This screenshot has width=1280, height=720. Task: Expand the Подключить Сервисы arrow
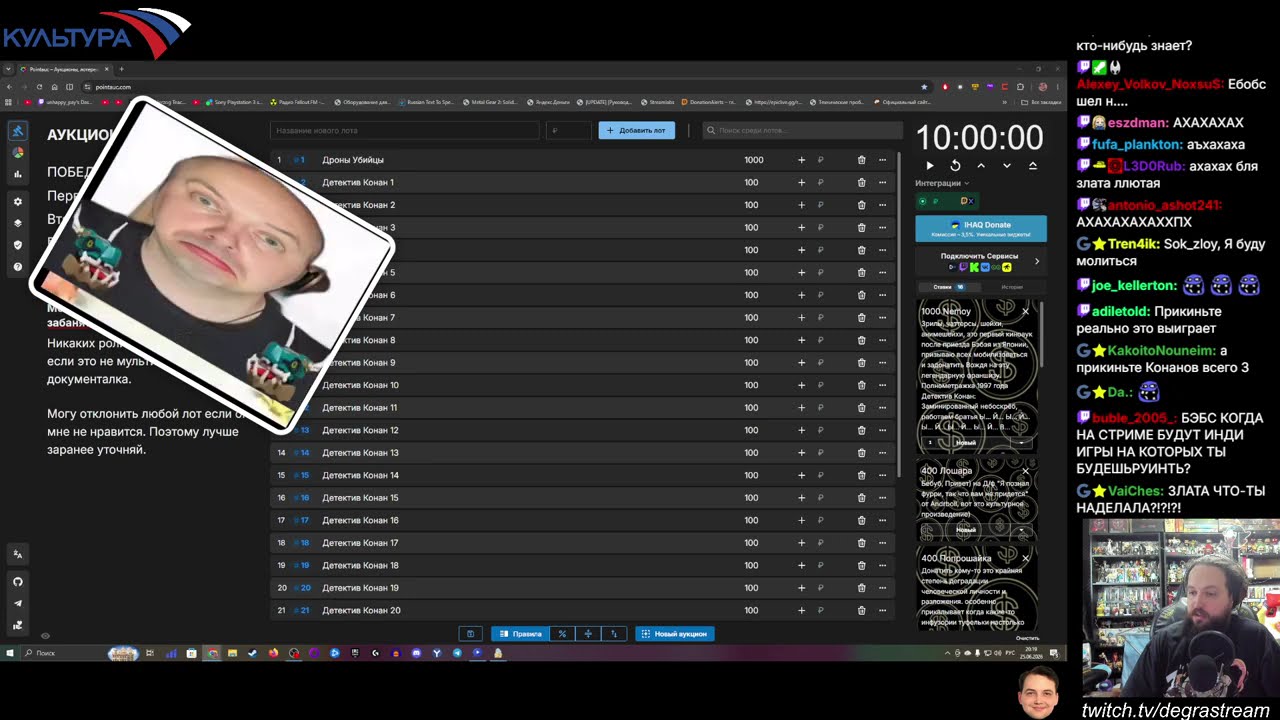click(x=1037, y=262)
